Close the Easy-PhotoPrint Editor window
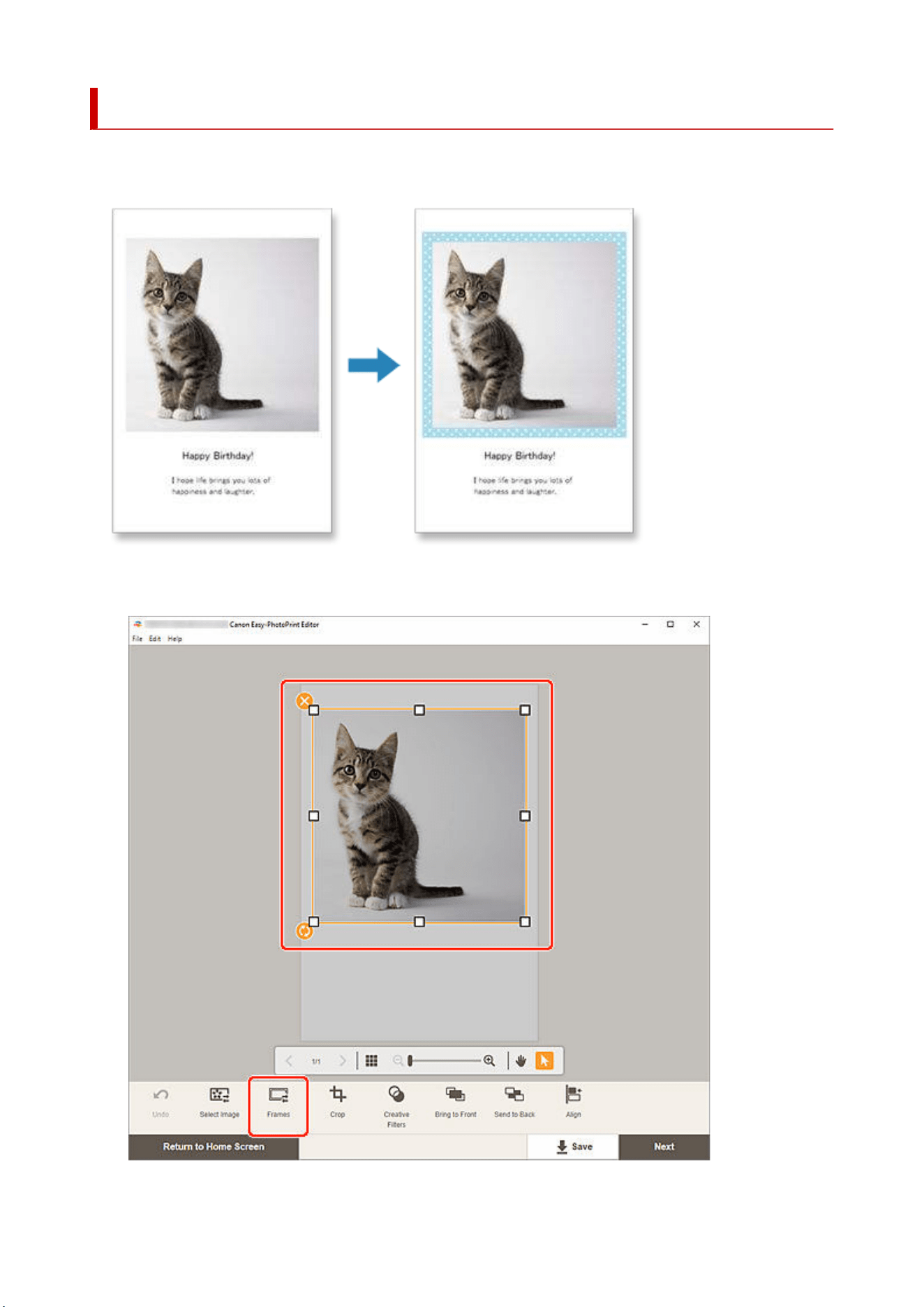The image size is (924, 1307). 696,624
